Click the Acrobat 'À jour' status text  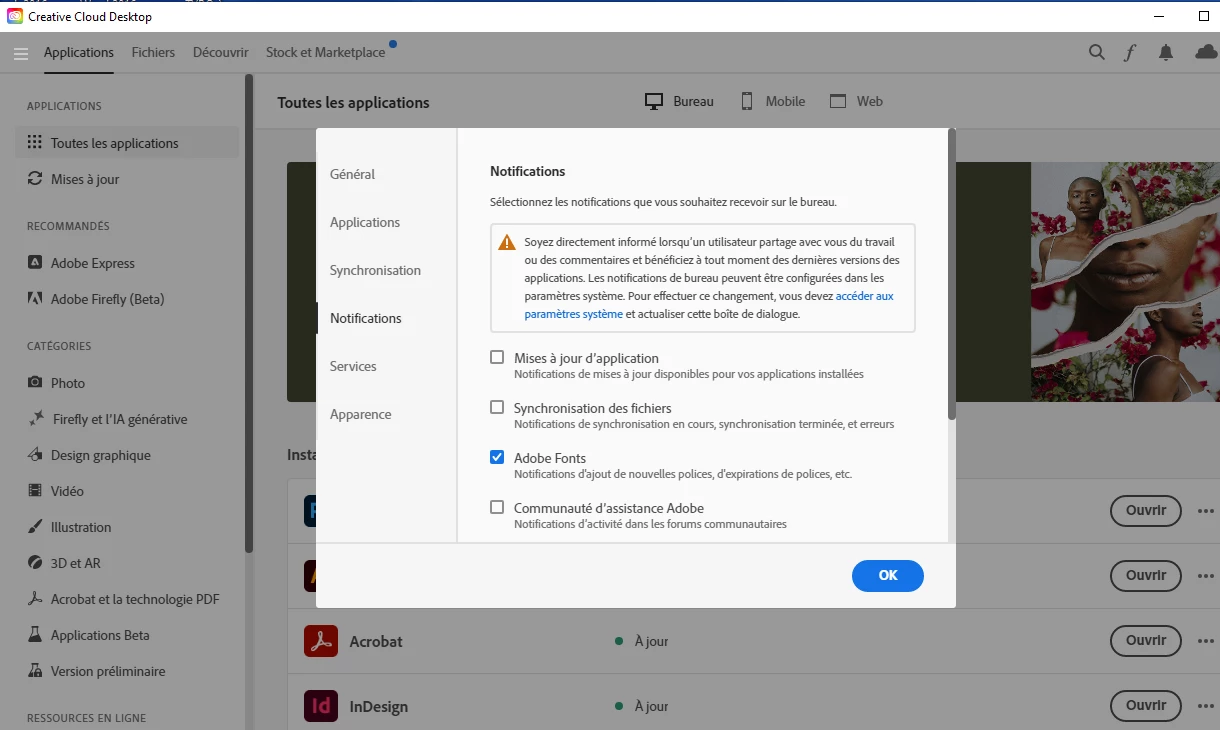point(651,641)
